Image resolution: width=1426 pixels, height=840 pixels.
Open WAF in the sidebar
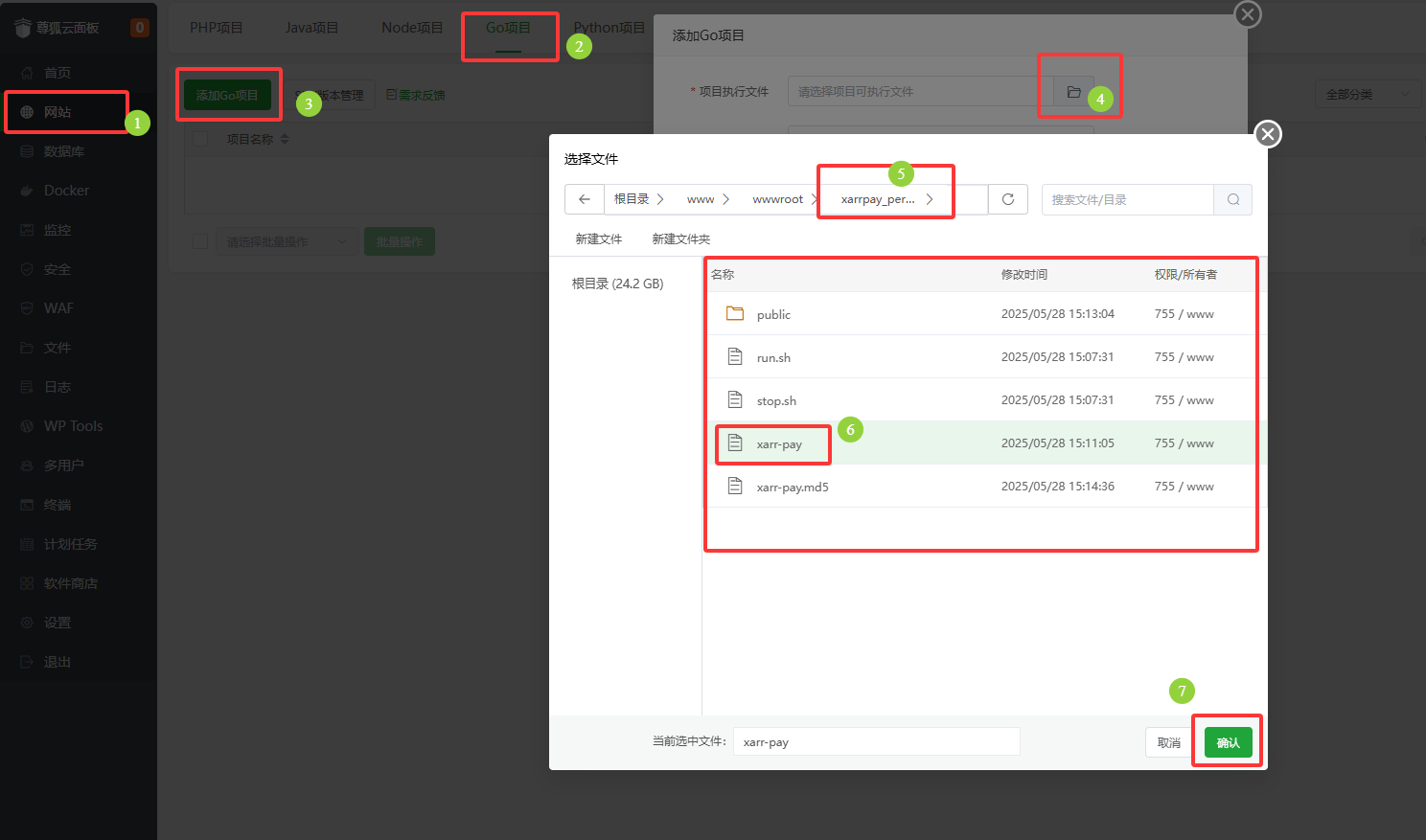coord(58,308)
